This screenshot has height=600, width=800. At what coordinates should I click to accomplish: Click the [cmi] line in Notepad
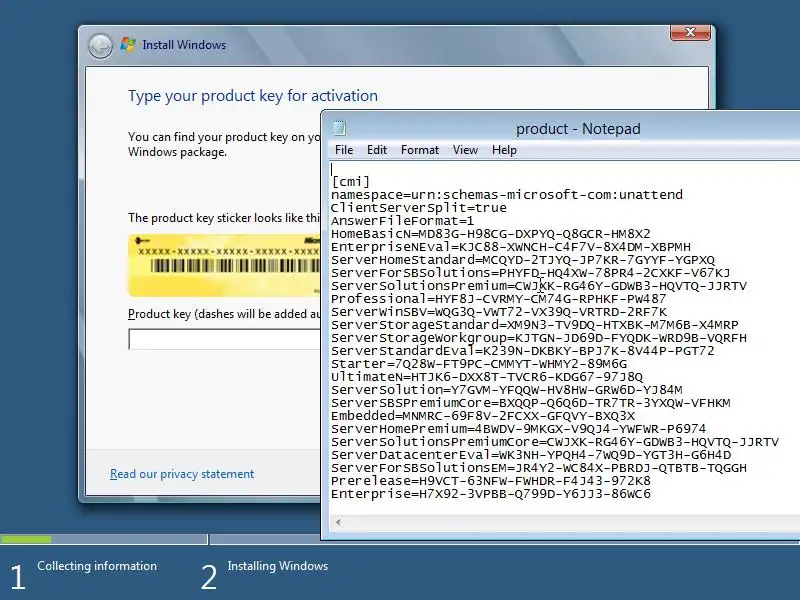coord(350,182)
